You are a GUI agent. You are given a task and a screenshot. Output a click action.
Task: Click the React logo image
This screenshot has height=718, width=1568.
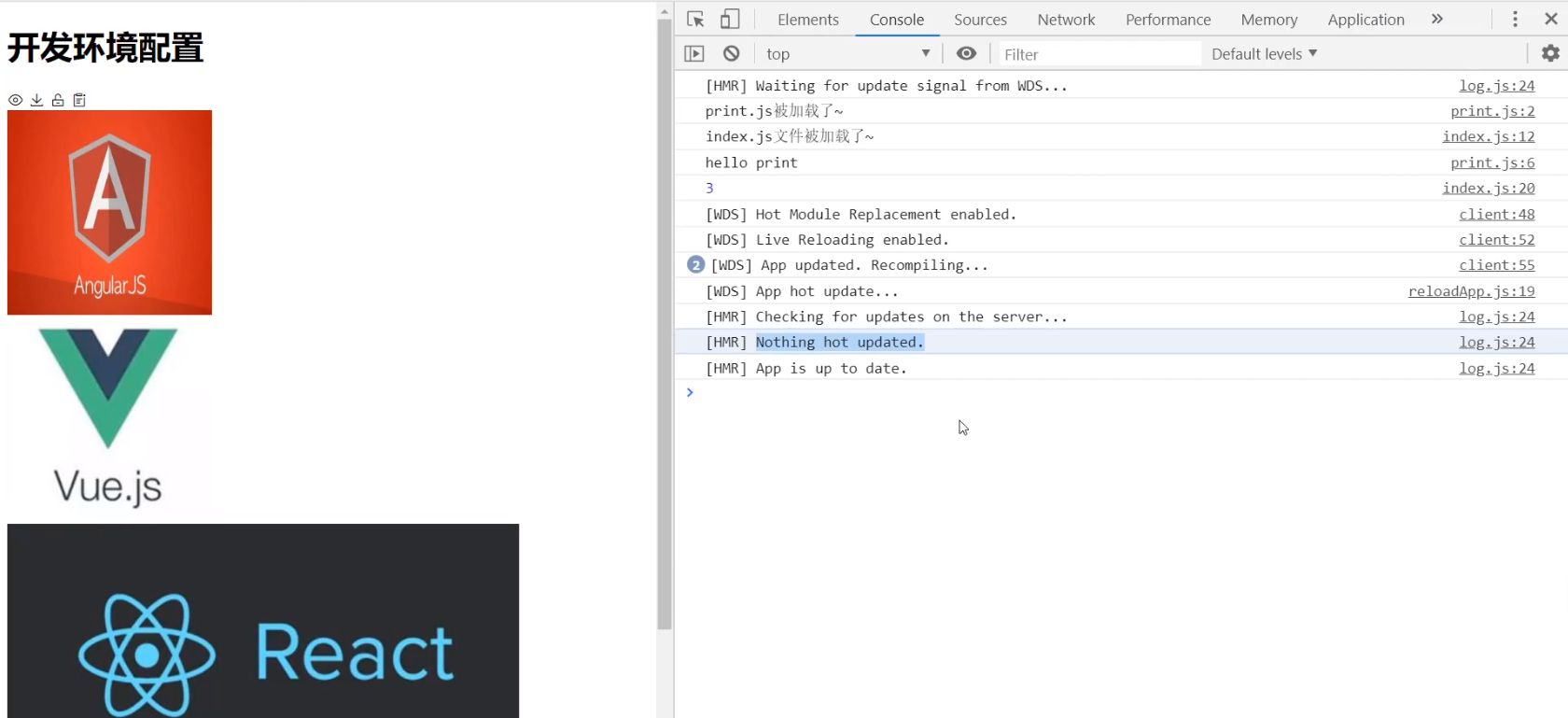263,621
